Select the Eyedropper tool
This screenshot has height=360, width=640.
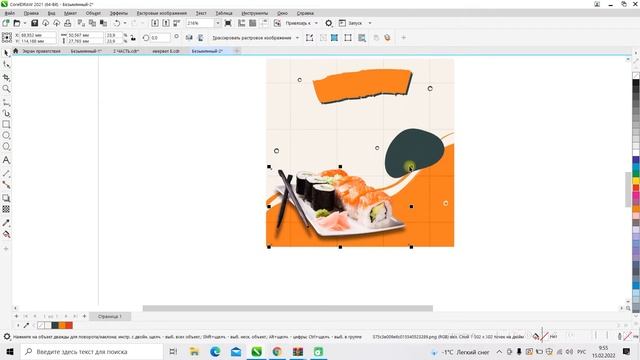coord(6,223)
